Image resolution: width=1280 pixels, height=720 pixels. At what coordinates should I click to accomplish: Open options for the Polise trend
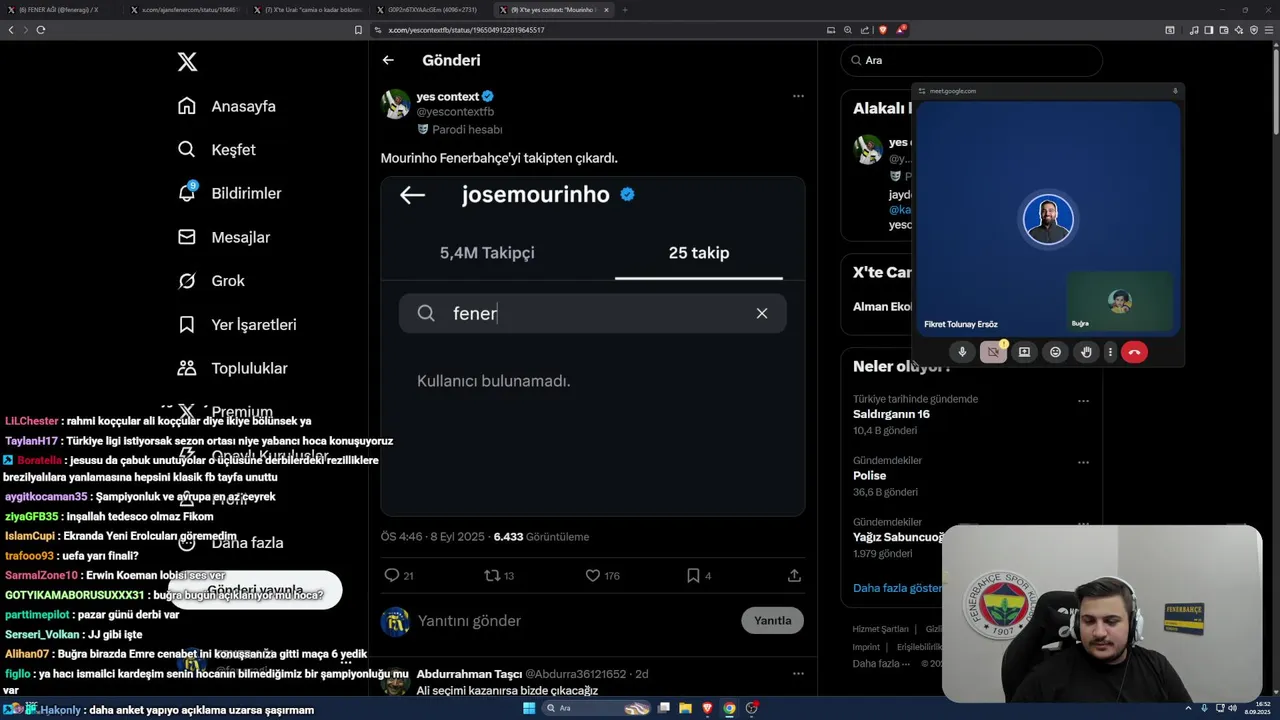click(x=1083, y=463)
